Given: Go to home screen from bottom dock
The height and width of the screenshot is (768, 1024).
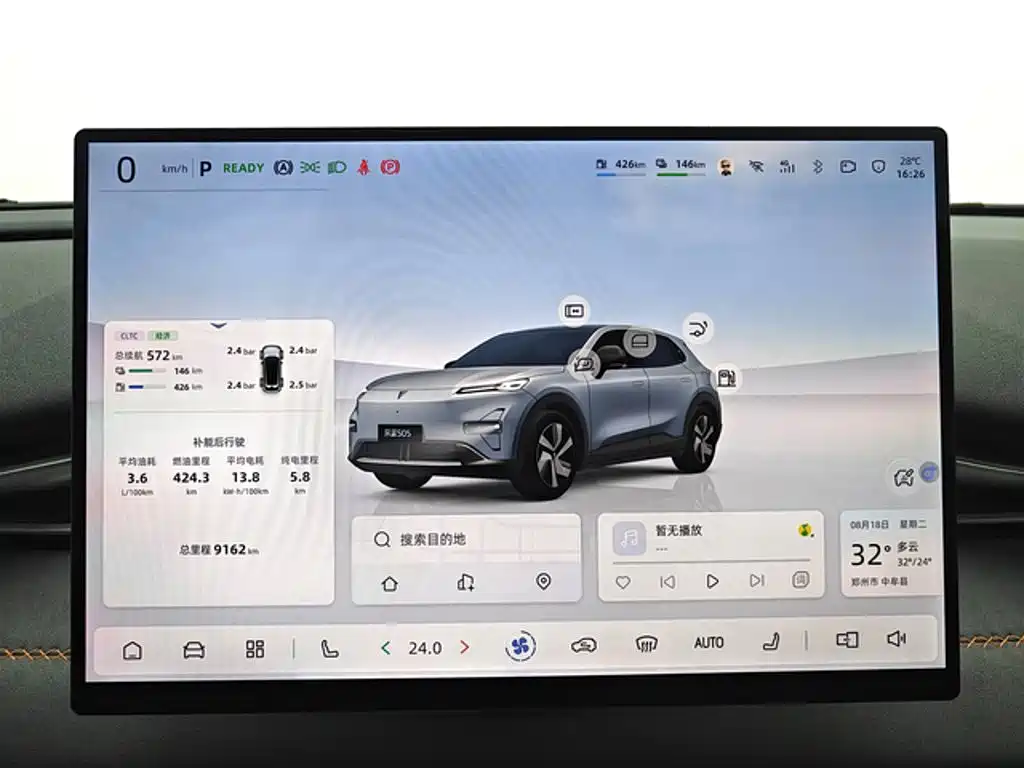Looking at the screenshot, I should click(133, 650).
